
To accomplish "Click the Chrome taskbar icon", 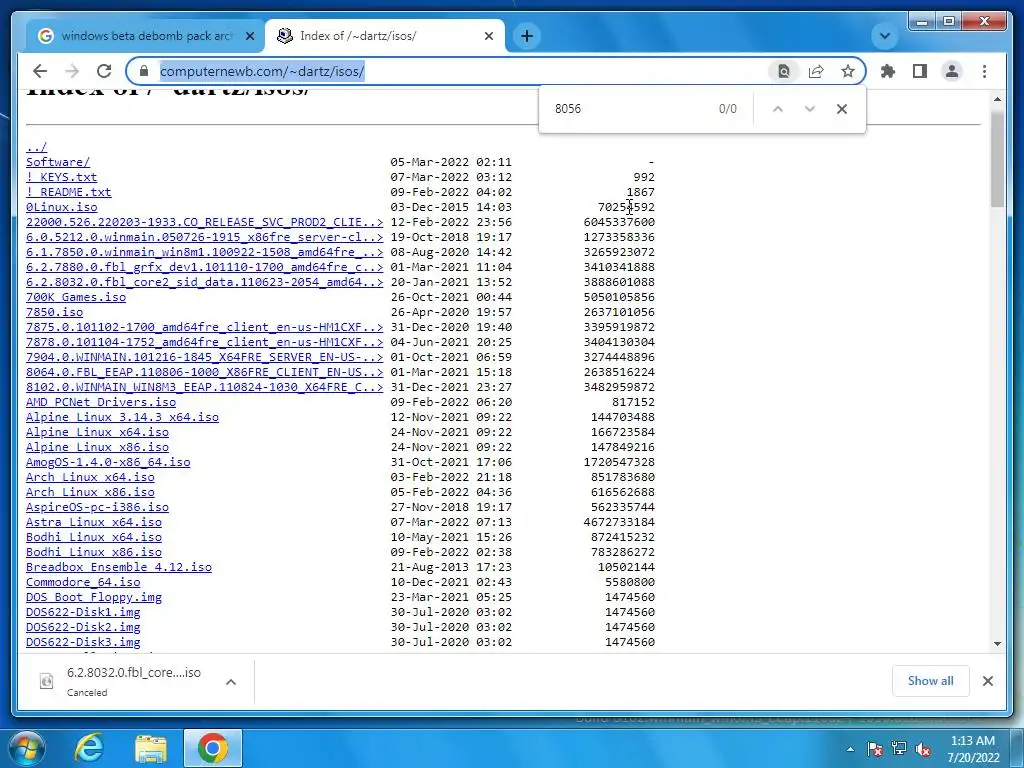I will point(213,748).
